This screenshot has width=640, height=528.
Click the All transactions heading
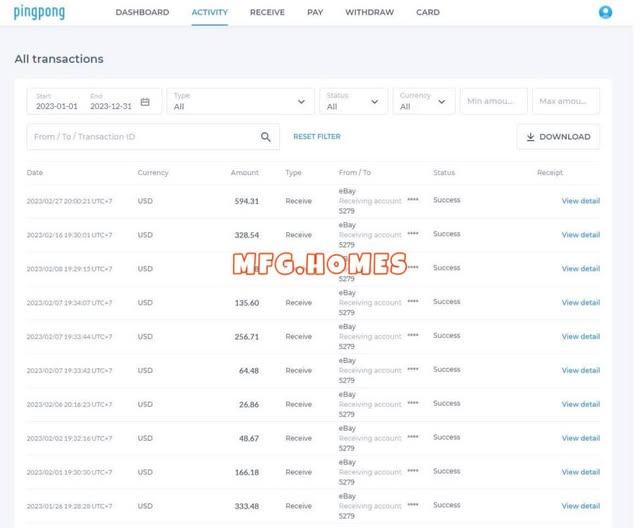[x=59, y=59]
